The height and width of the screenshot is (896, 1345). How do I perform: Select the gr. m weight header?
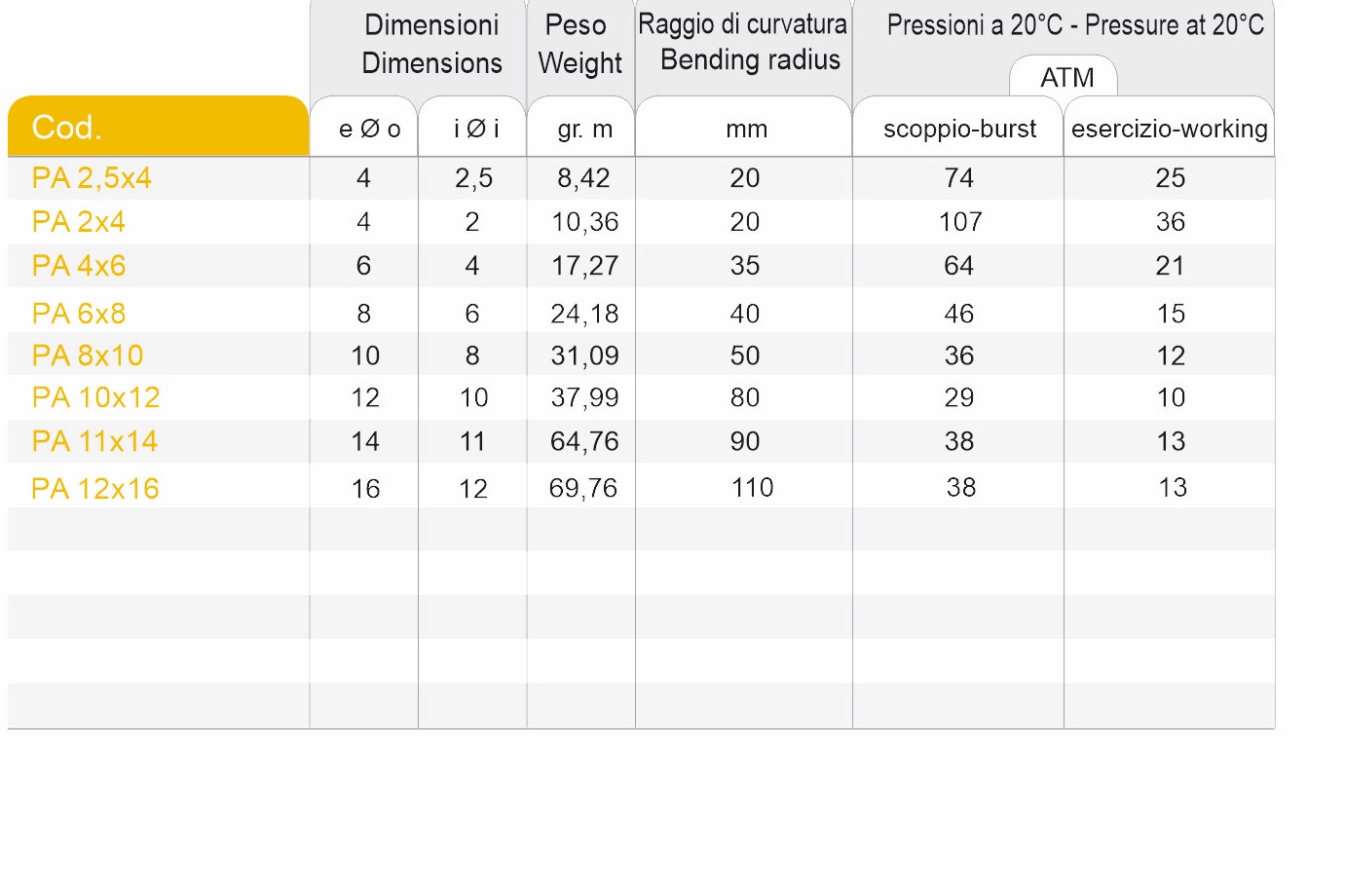tap(584, 129)
